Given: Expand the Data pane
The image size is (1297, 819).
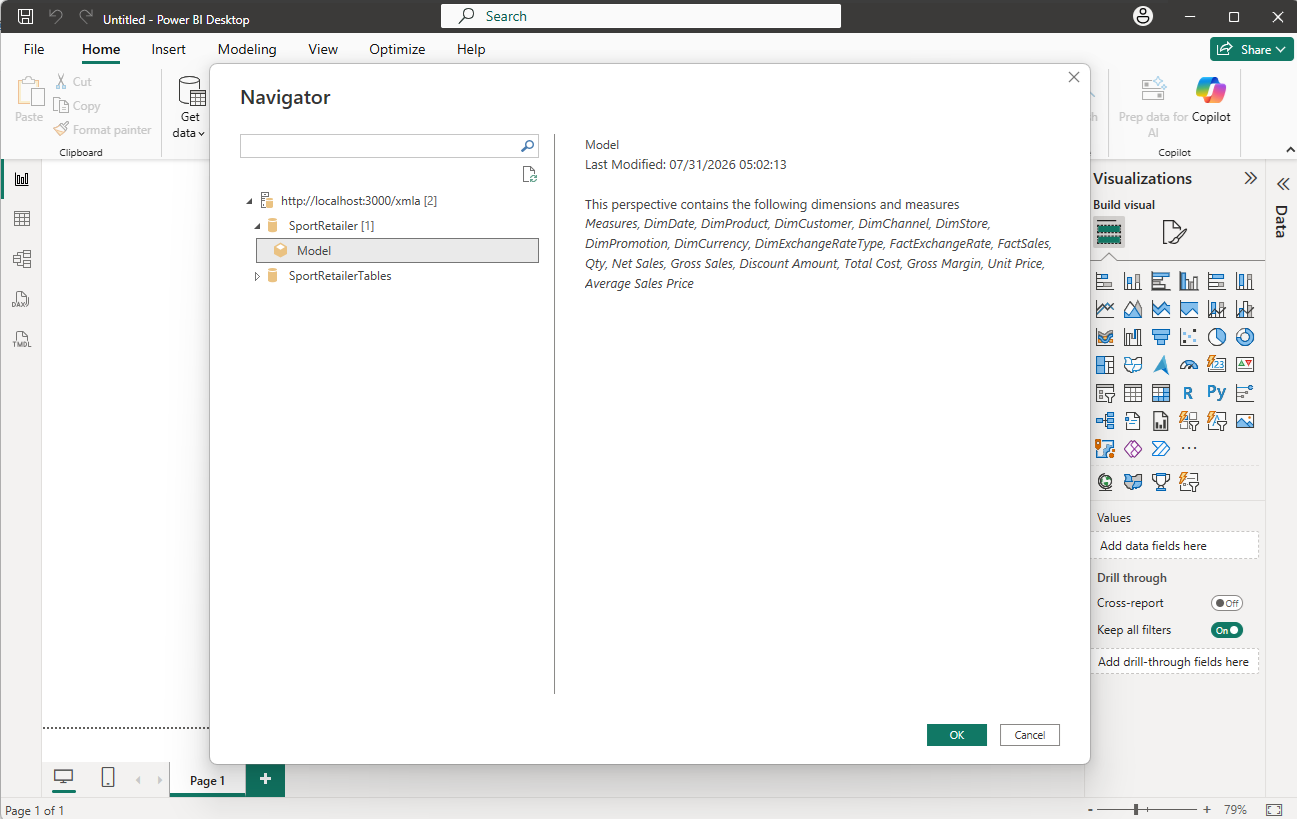Looking at the screenshot, I should click(1282, 185).
